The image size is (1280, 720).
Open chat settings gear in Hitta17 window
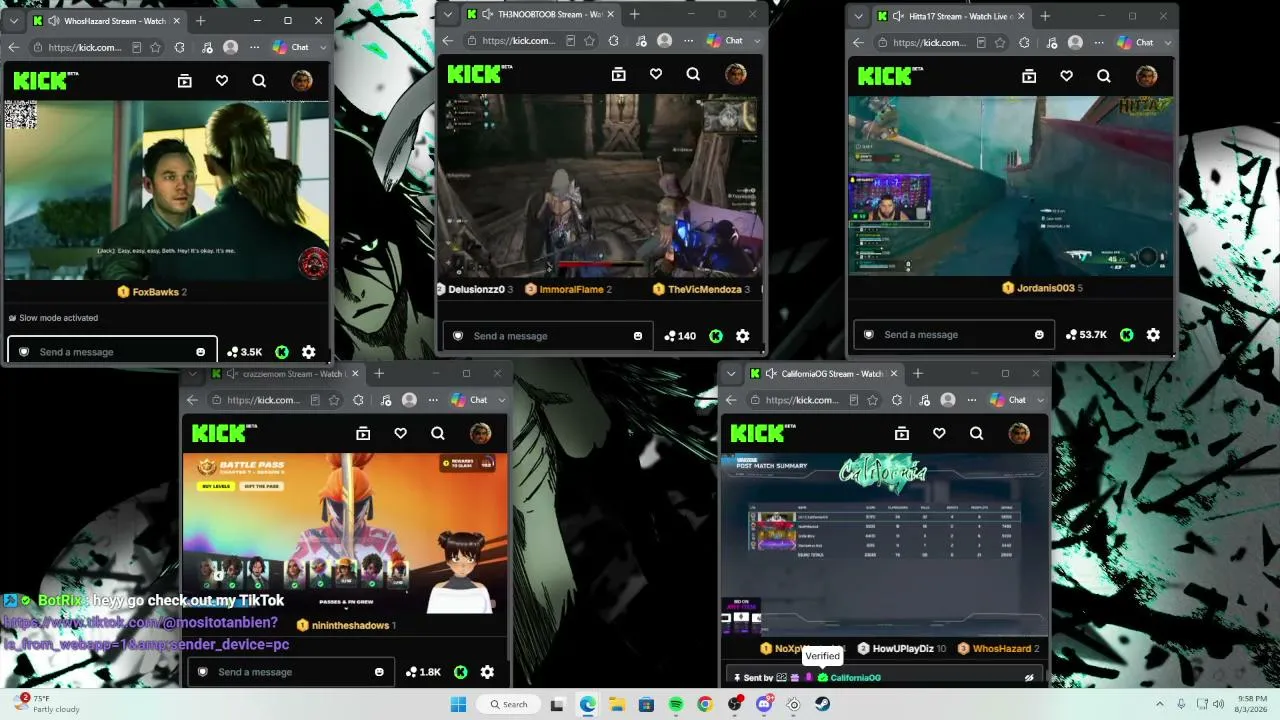1153,335
